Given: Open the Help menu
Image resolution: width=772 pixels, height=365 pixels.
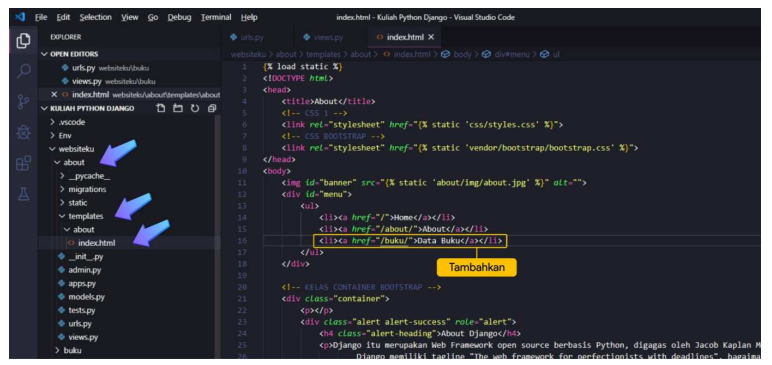Looking at the screenshot, I should coord(249,17).
